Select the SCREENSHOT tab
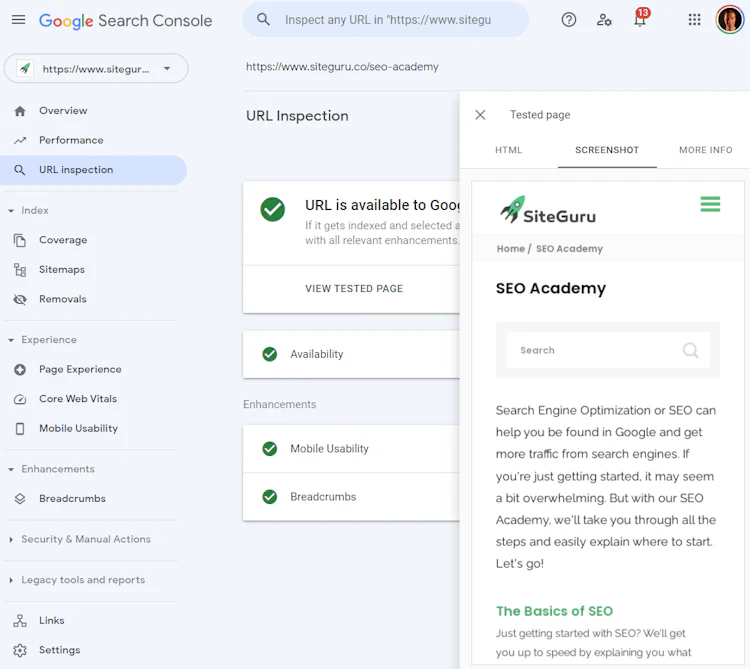 tap(607, 150)
